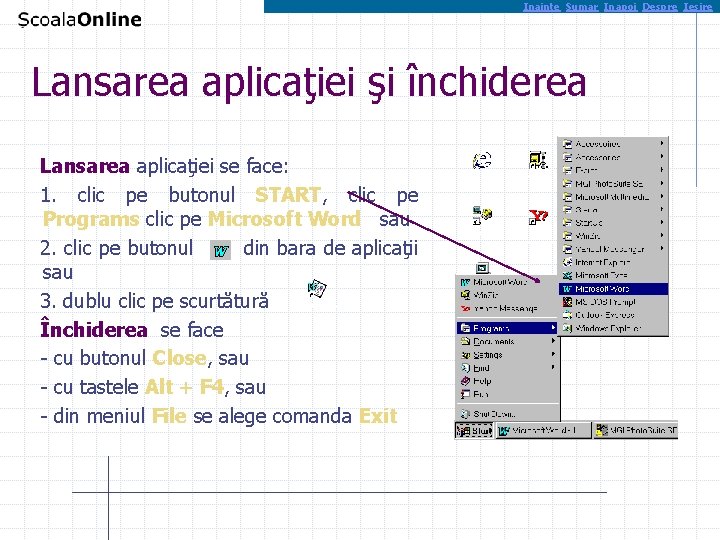Click Yahoo Messenger at top of Start menu
Image resolution: width=720 pixels, height=540 pixels.
(507, 309)
